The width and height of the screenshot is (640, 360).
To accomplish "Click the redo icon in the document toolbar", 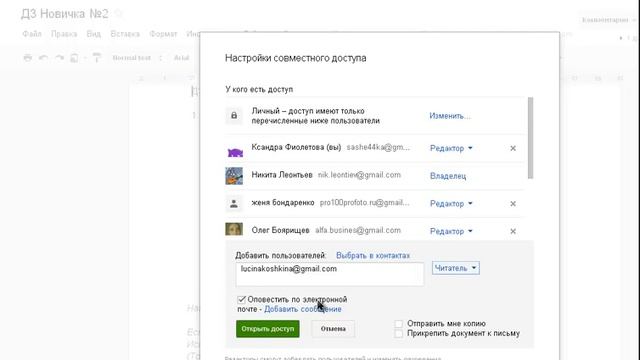I will [x=59, y=58].
